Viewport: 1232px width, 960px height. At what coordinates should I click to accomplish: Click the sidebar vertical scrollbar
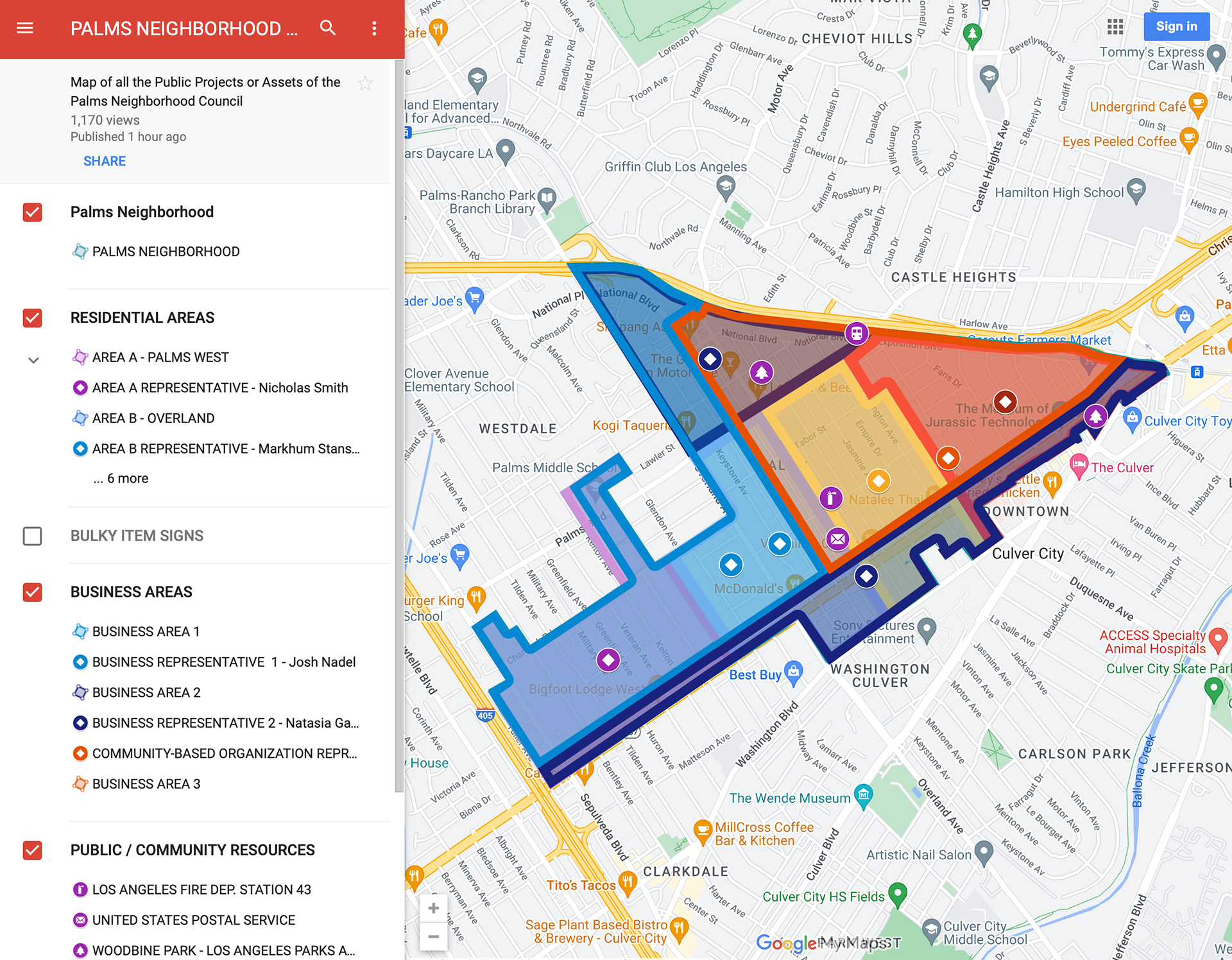tap(399, 427)
